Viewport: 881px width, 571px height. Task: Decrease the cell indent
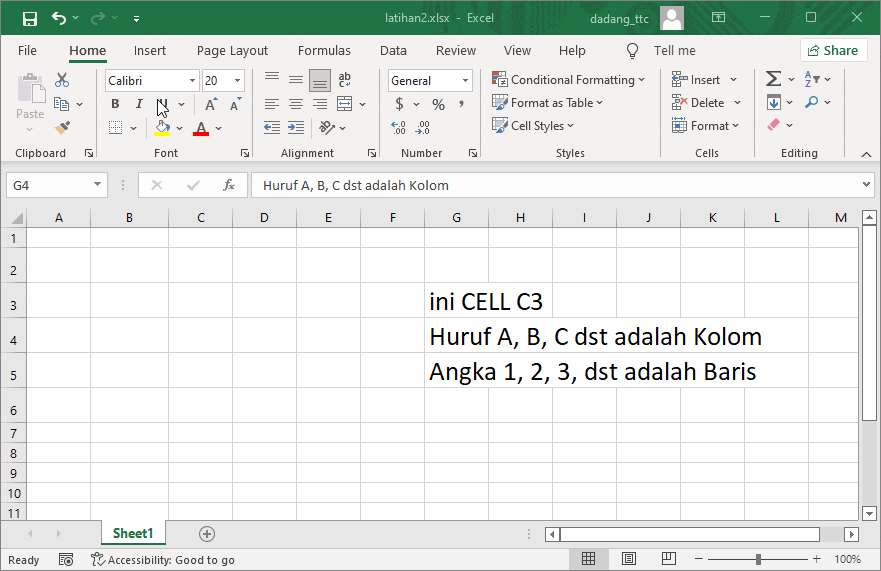[x=272, y=128]
